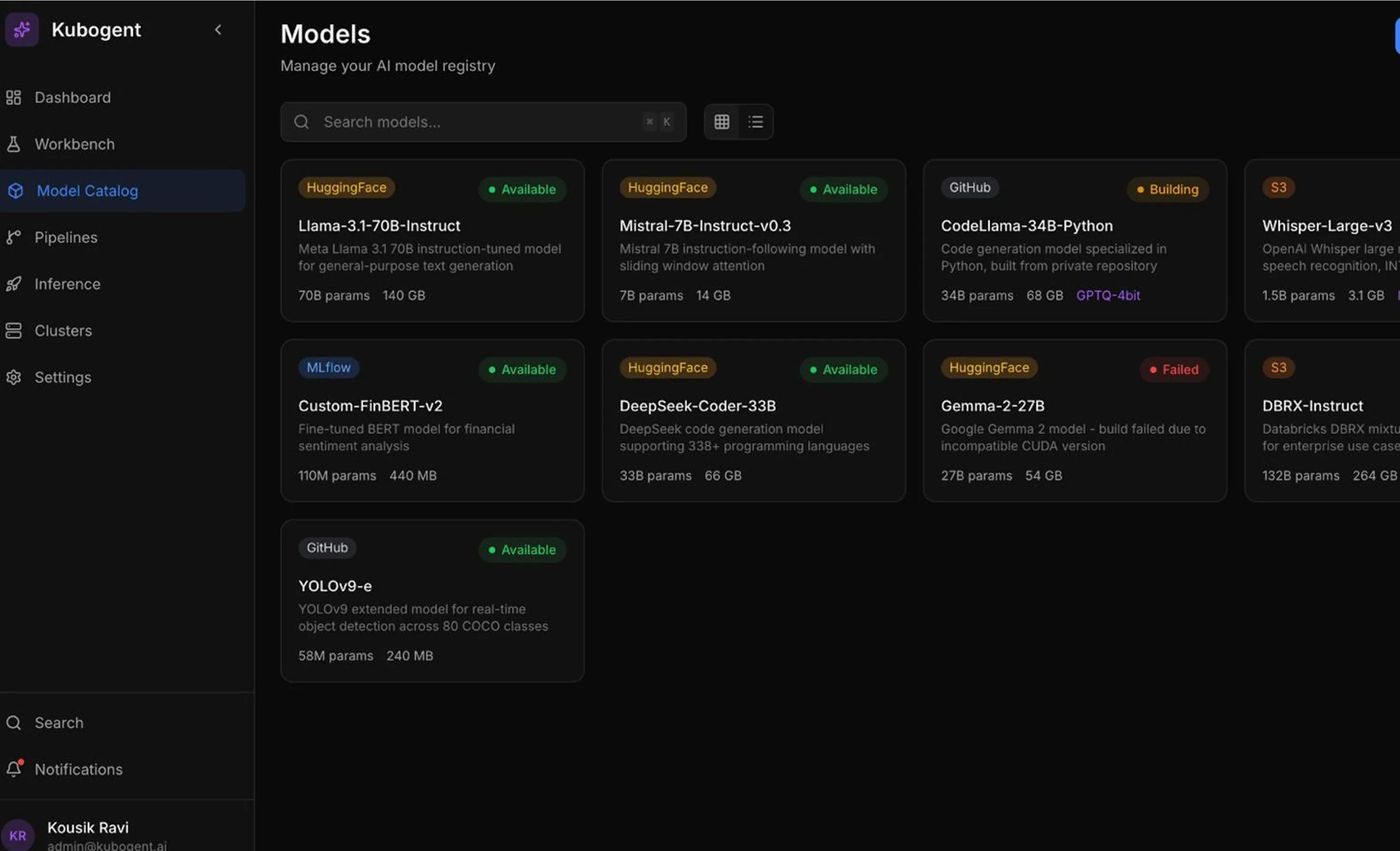Click the Settings gear icon
This screenshot has height=851, width=1400.
pyautogui.click(x=13, y=377)
